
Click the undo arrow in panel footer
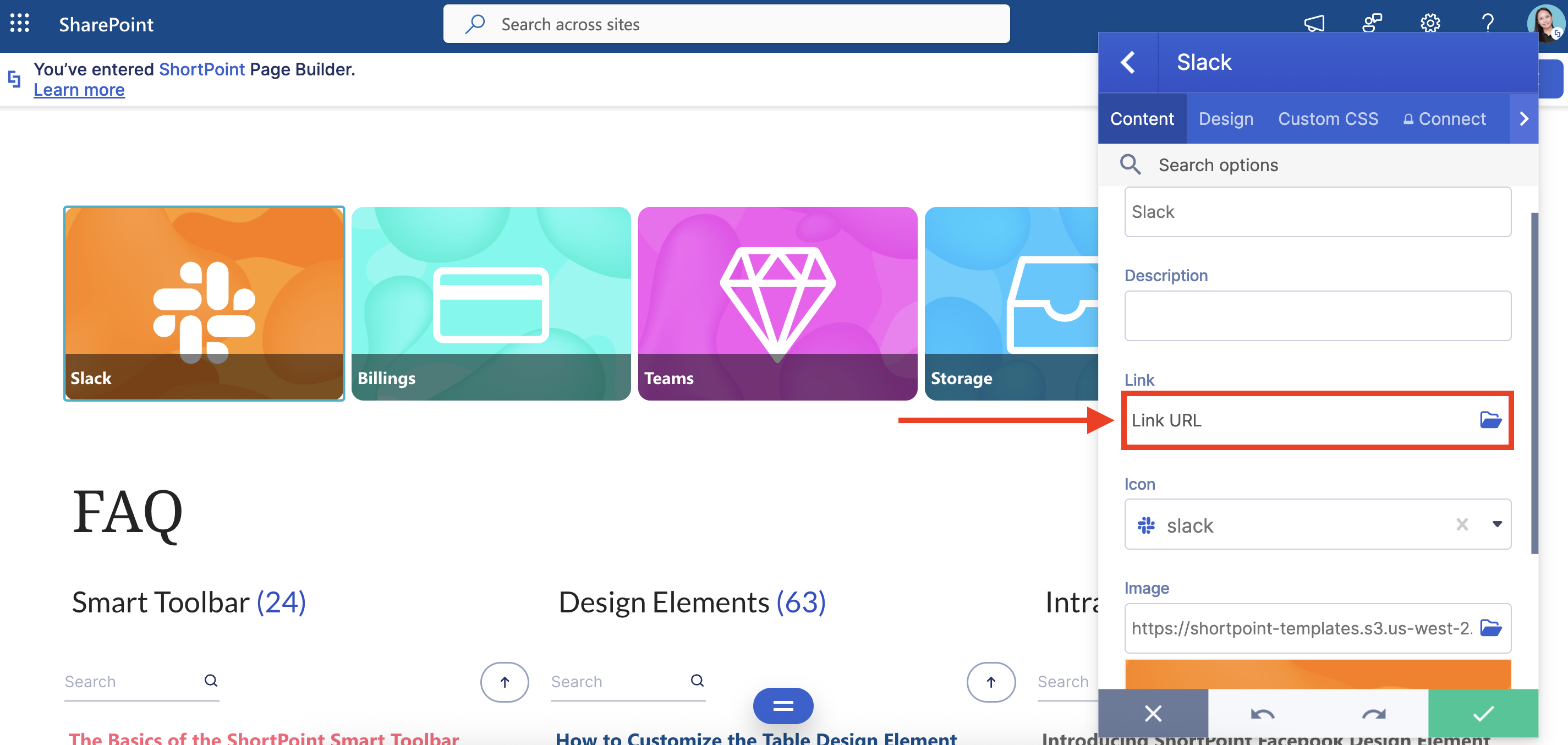[1263, 713]
